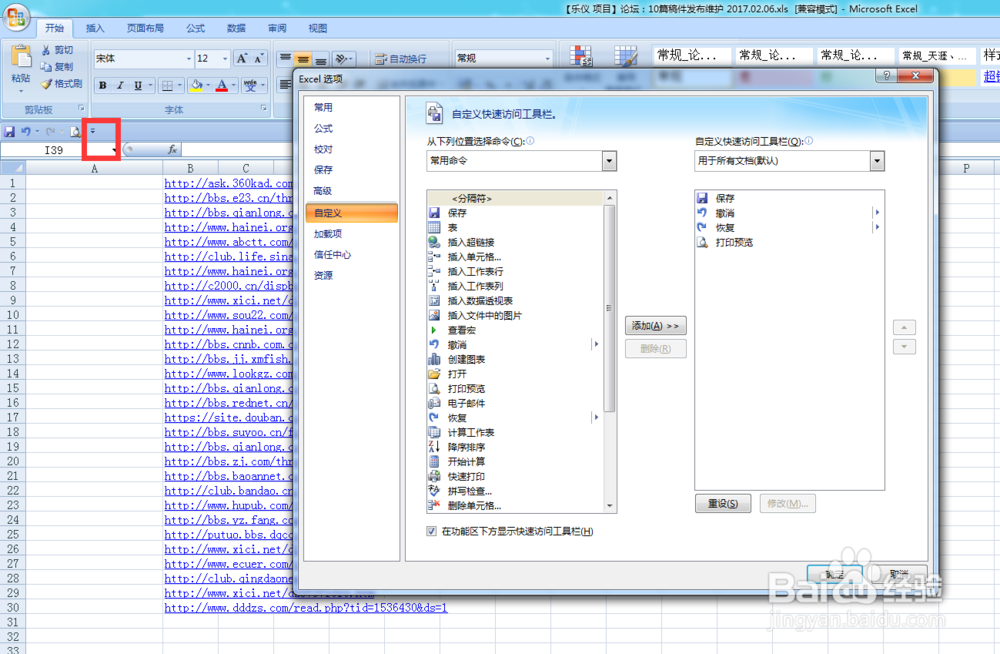Select 创建图表 in the command list

point(515,359)
